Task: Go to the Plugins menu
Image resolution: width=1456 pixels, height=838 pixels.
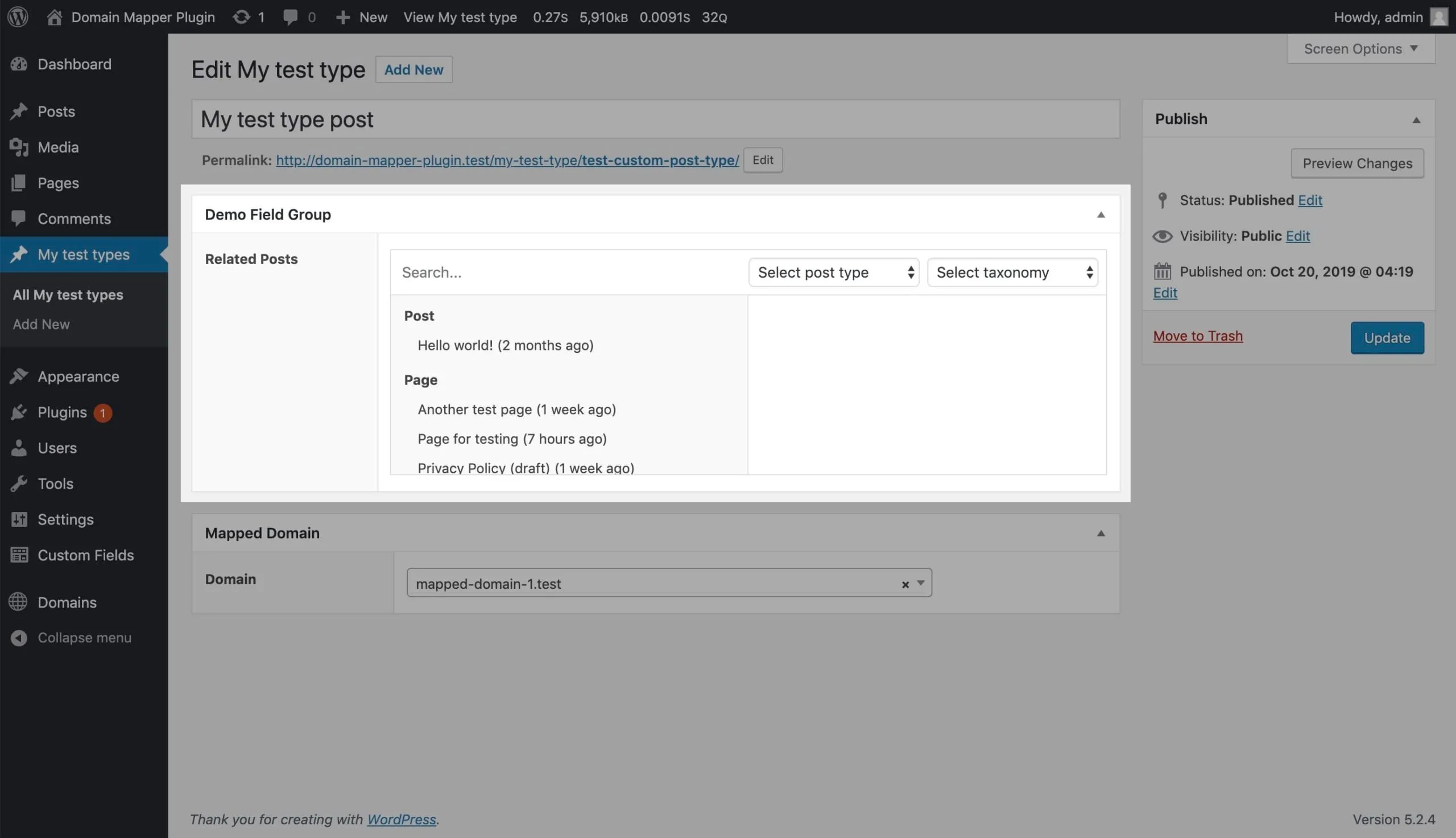Action: pos(61,412)
